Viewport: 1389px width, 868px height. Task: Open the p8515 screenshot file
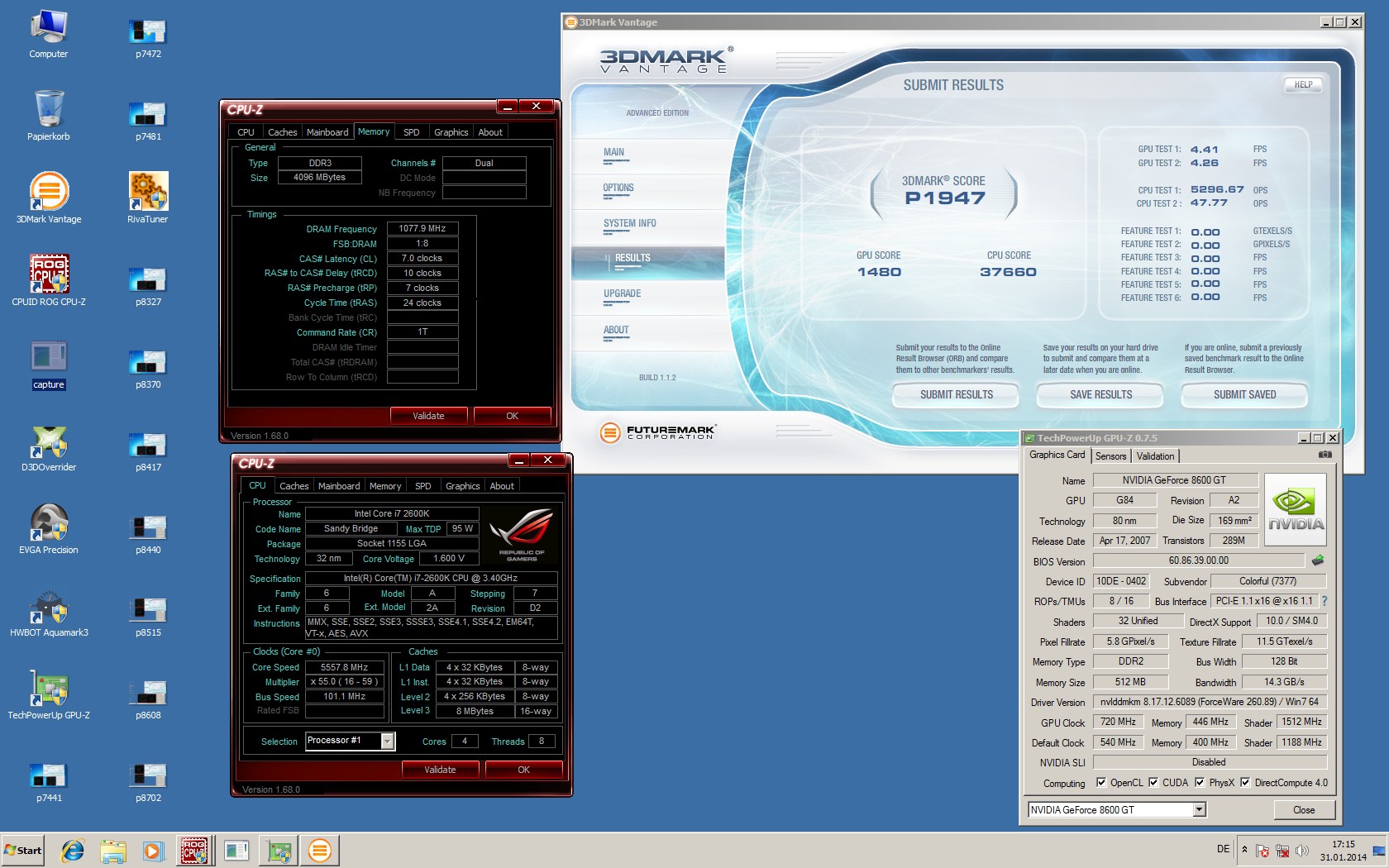click(149, 617)
